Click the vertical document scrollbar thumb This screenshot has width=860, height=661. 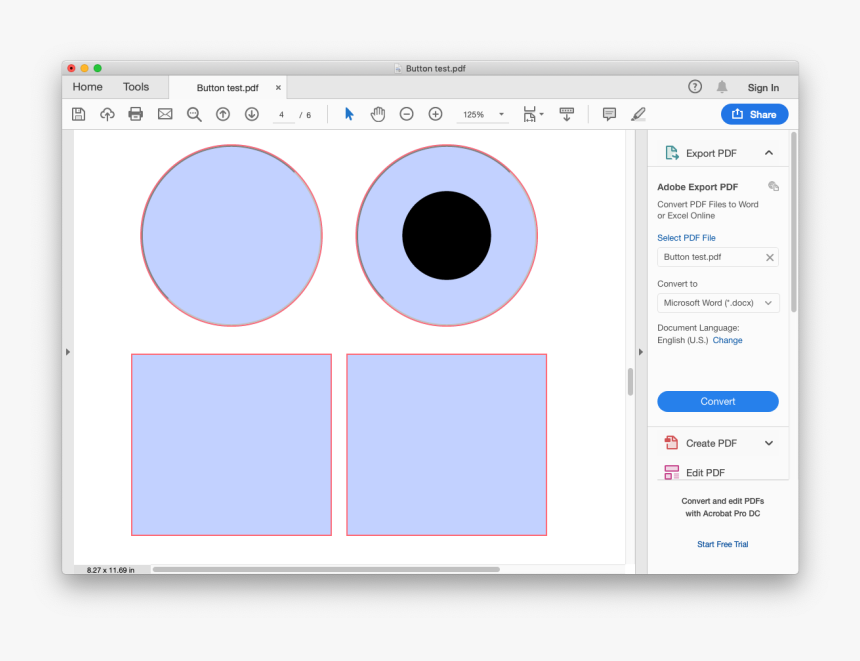coord(630,382)
